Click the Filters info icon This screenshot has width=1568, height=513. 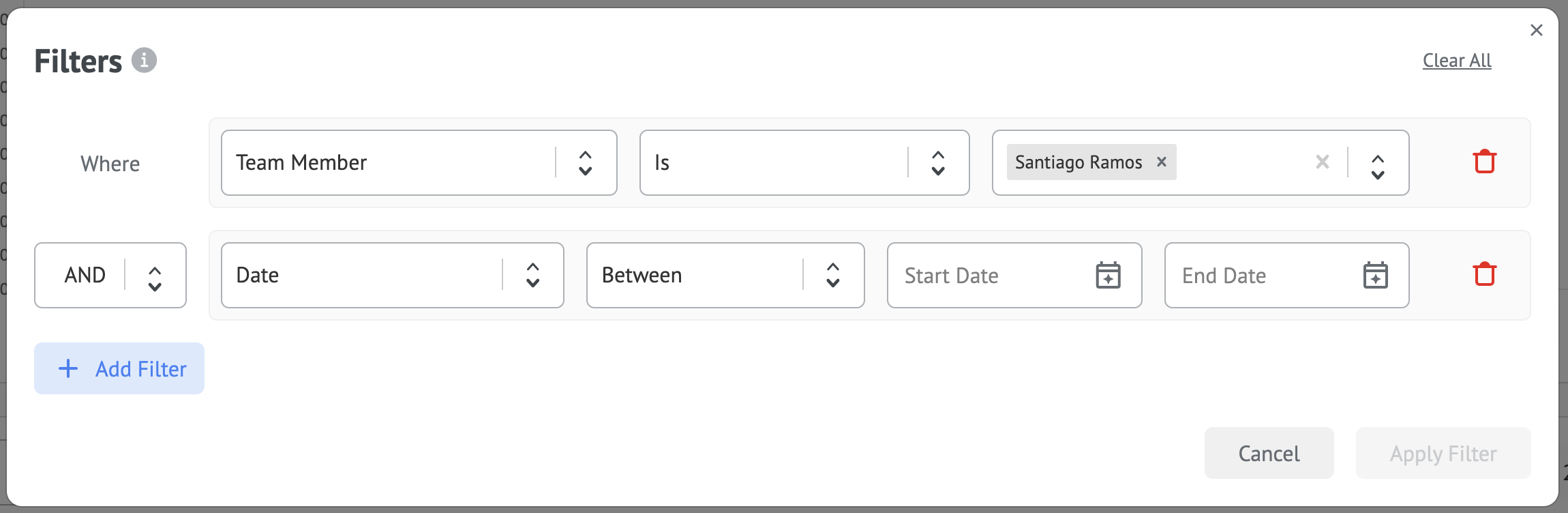144,61
